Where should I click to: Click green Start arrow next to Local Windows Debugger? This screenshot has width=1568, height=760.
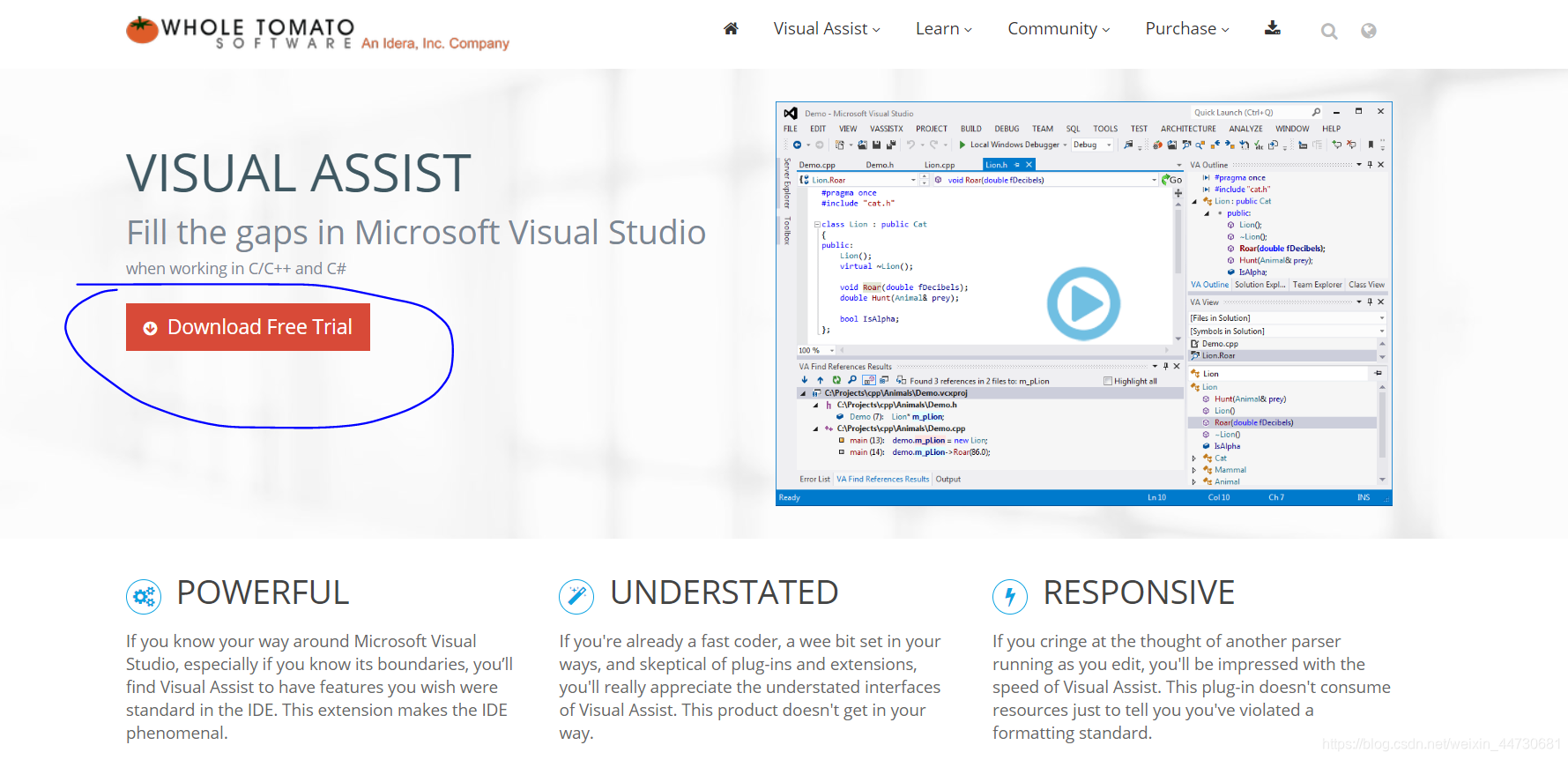tap(962, 145)
